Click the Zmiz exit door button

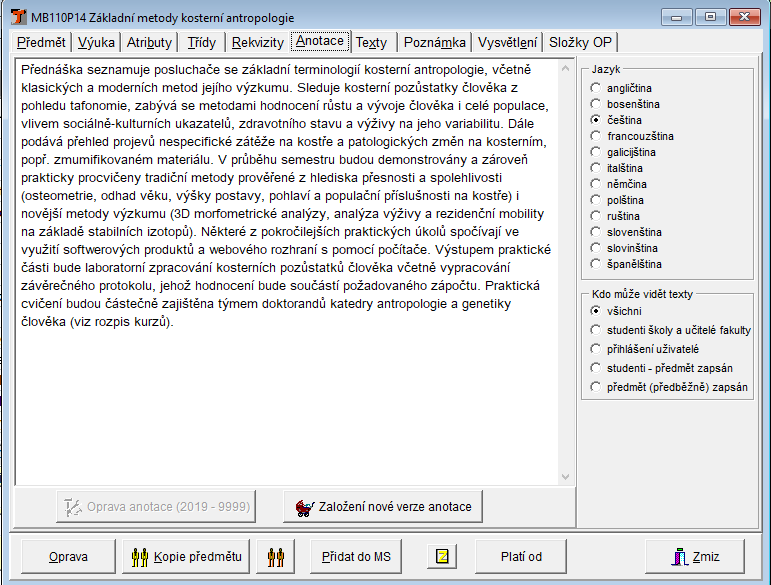(696, 557)
